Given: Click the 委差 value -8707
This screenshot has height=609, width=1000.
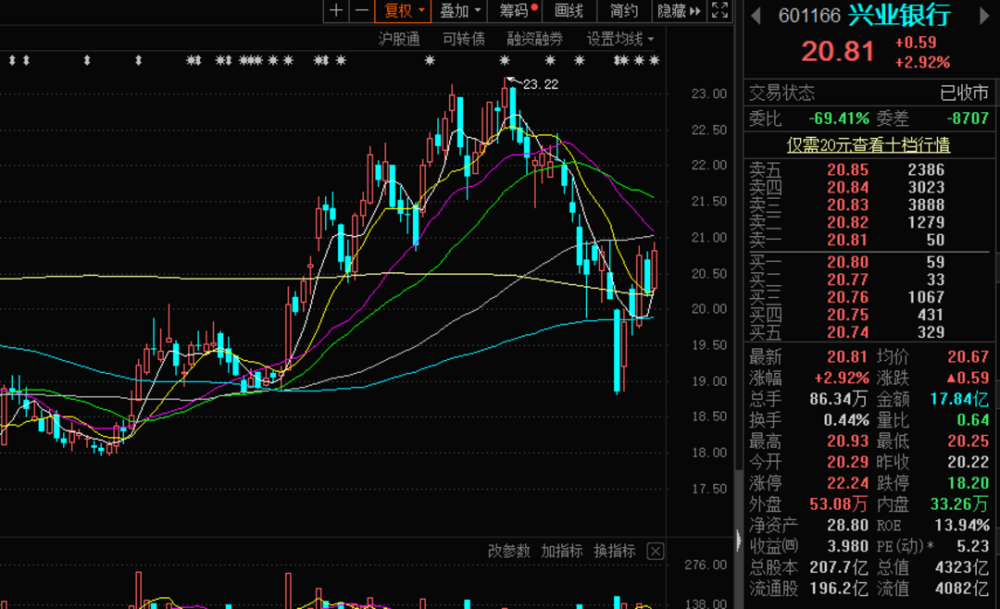Looking at the screenshot, I should point(967,119).
